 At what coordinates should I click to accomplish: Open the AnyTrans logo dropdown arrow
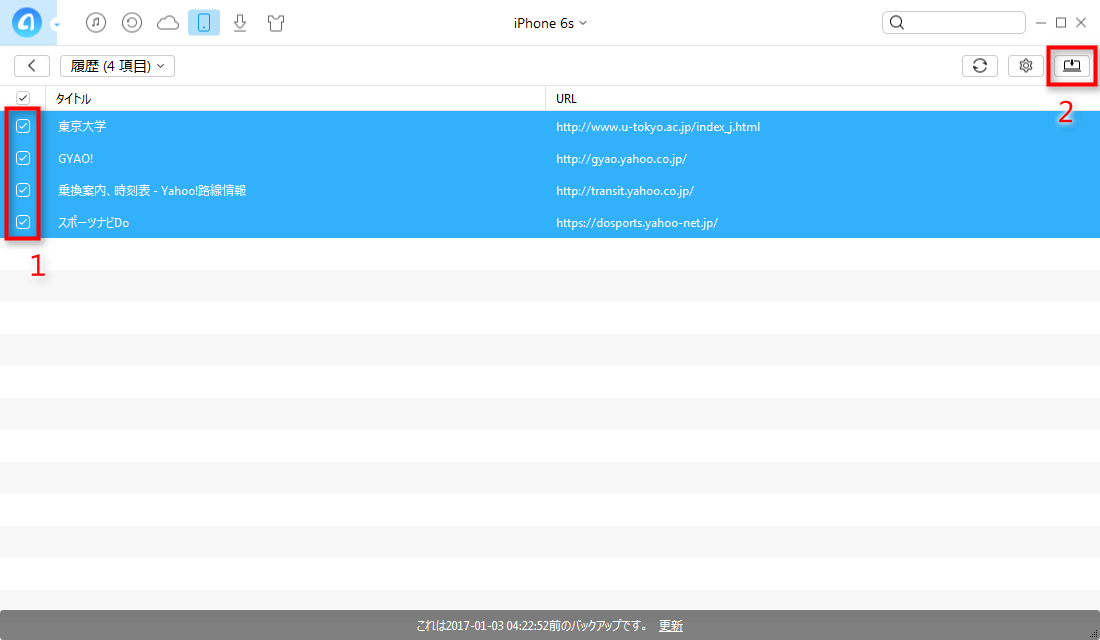coord(56,25)
